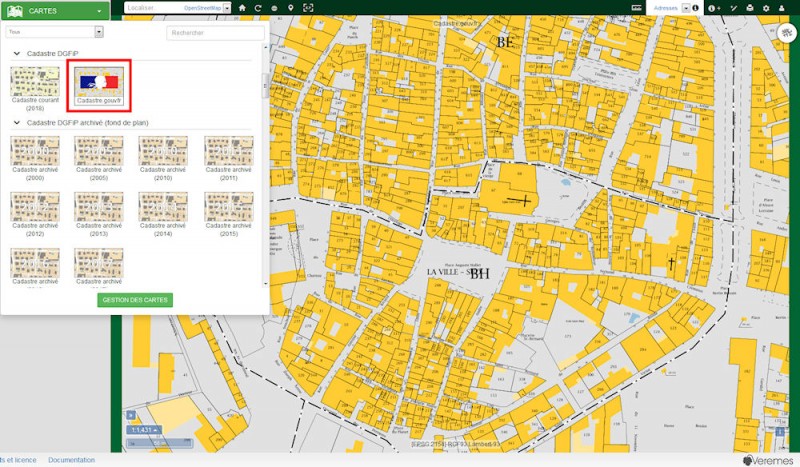Collapse the Cadastre DGFiP section
The image size is (800, 467).
point(17,53)
